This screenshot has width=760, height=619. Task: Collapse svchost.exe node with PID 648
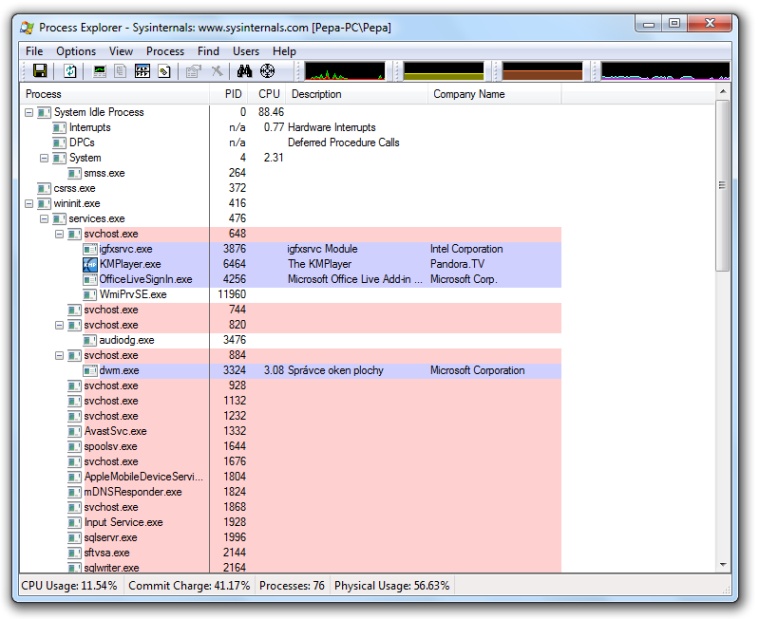coord(59,234)
